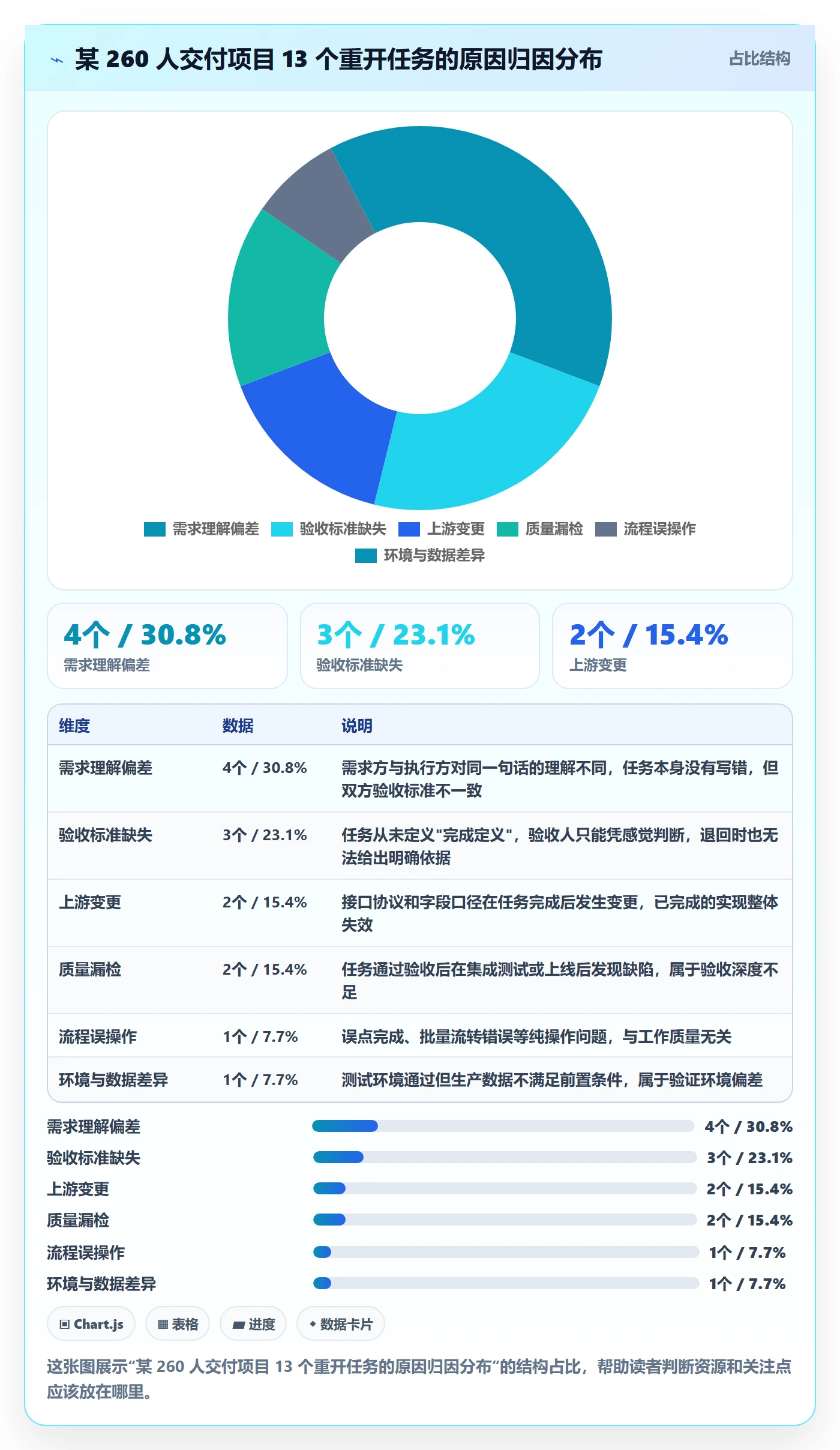
Task: Click the 说明 column header
Action: point(357,726)
